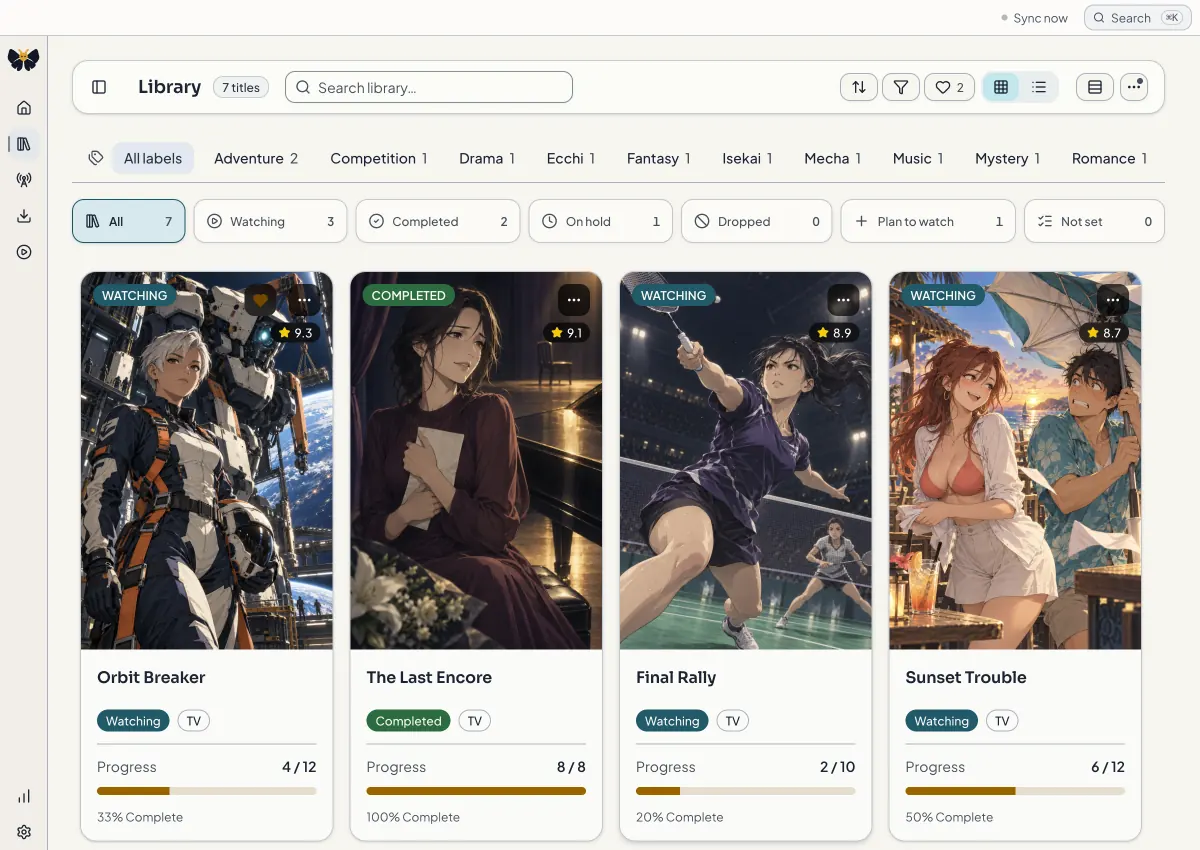Click the Search library input field

click(429, 87)
